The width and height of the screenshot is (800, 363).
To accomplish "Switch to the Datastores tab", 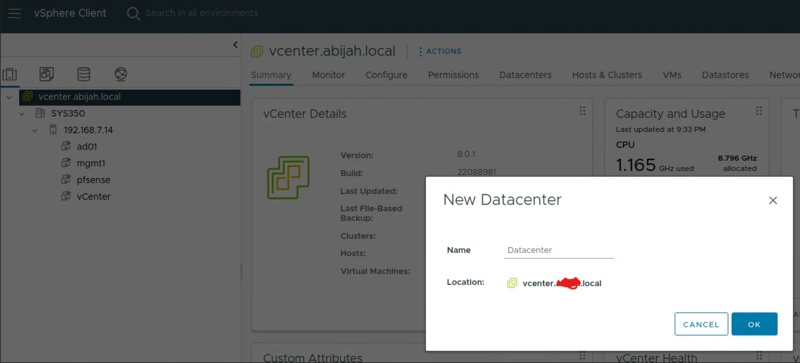I will pos(726,75).
